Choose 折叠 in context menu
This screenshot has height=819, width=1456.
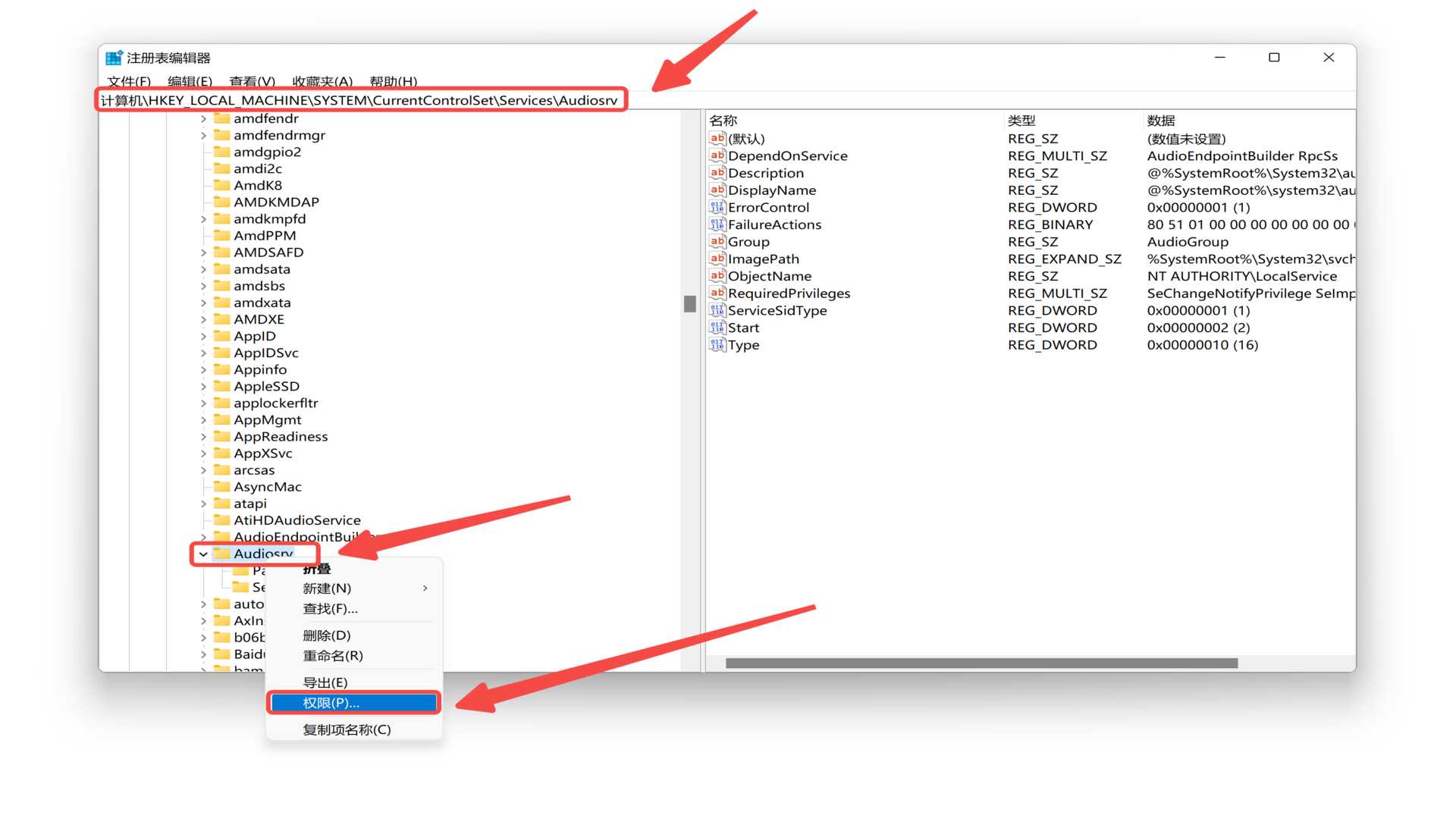[316, 569]
